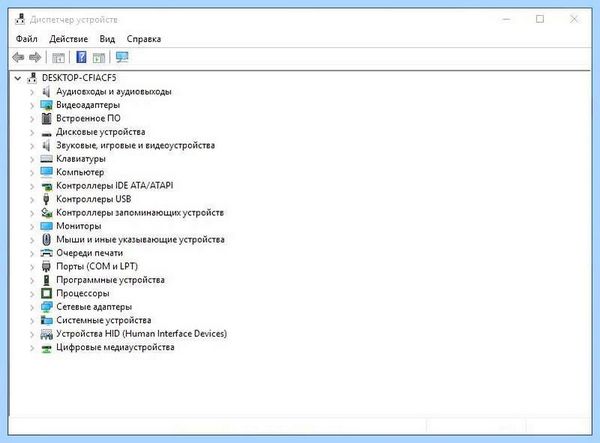Click the DESKTOP-CFIACF5 computer icon
This screenshot has height=443, width=600.
point(32,78)
